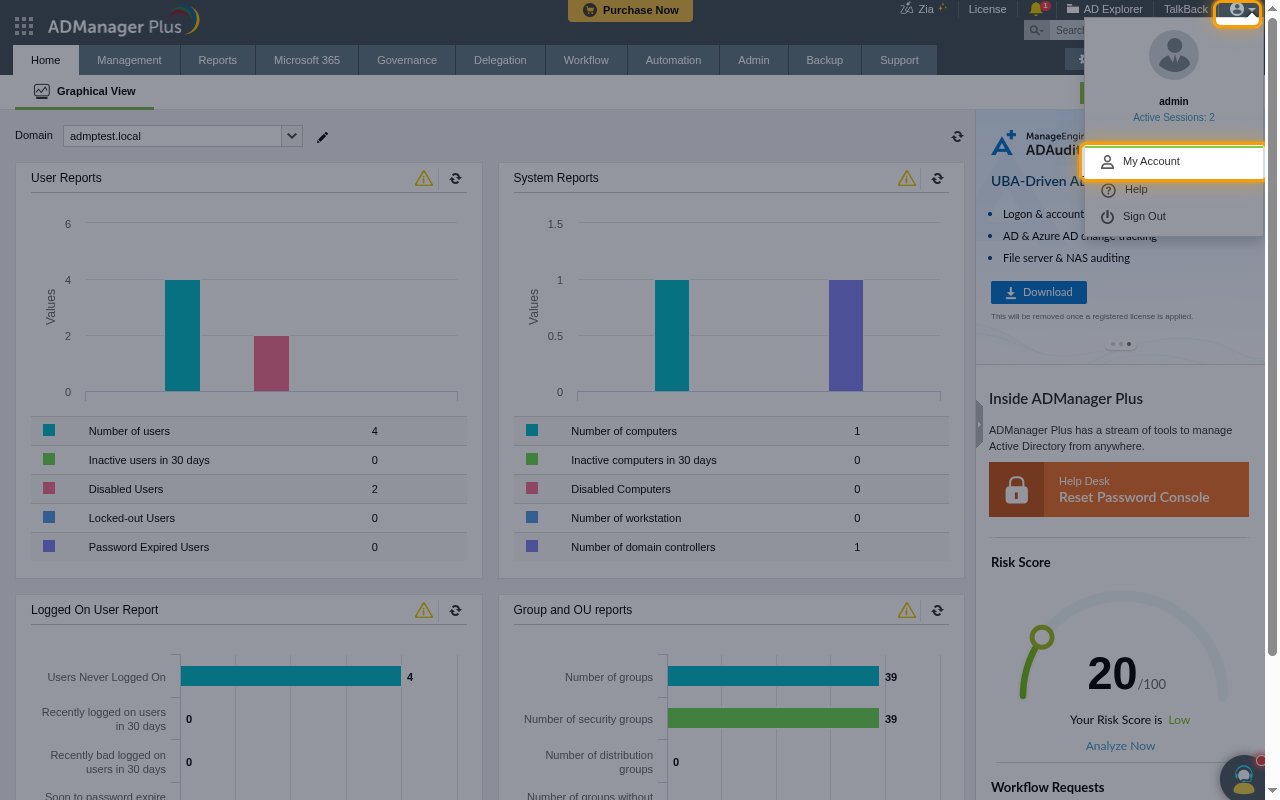Viewport: 1280px width, 800px height.
Task: Select My Account from profile menu
Action: click(x=1174, y=161)
